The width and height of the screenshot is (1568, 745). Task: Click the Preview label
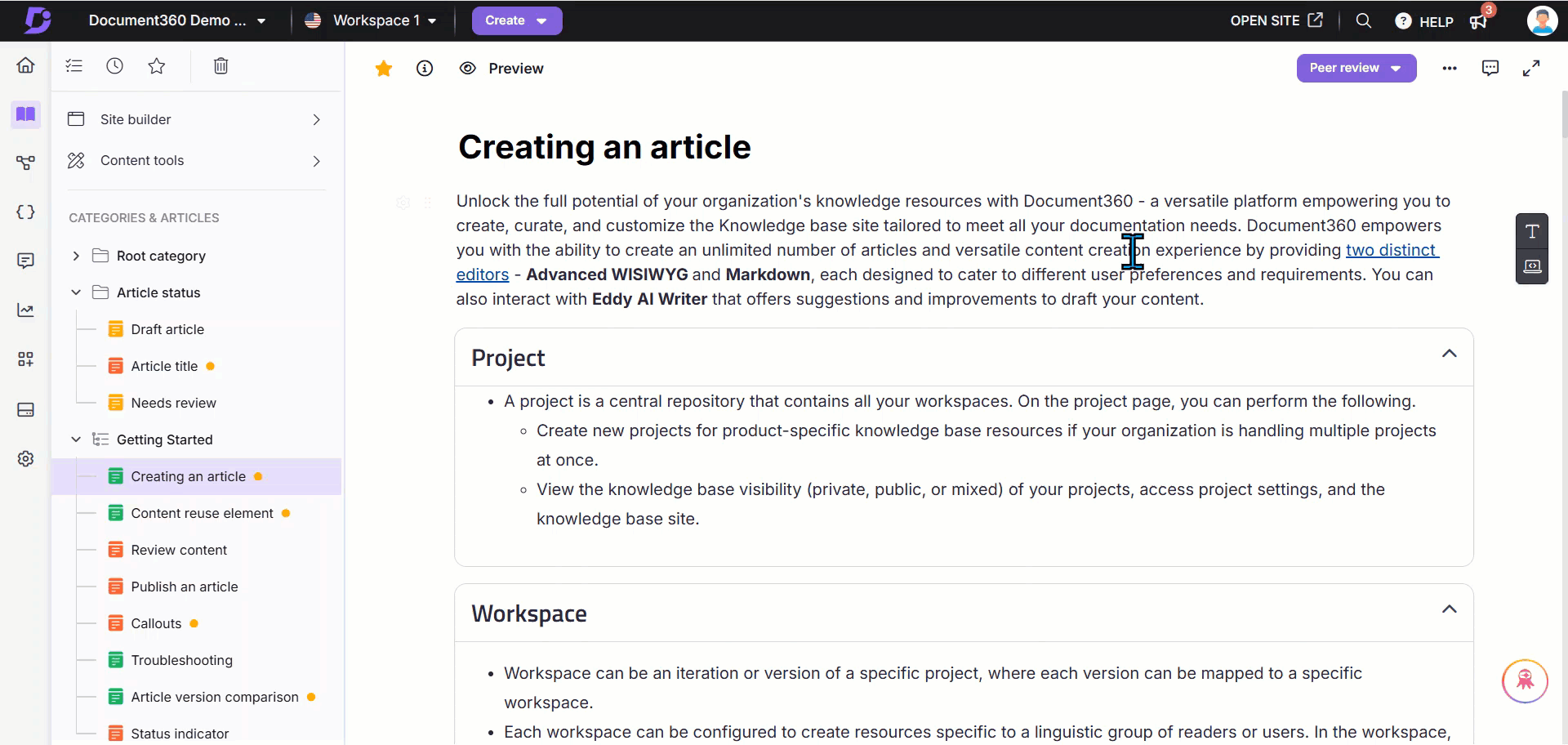click(516, 69)
